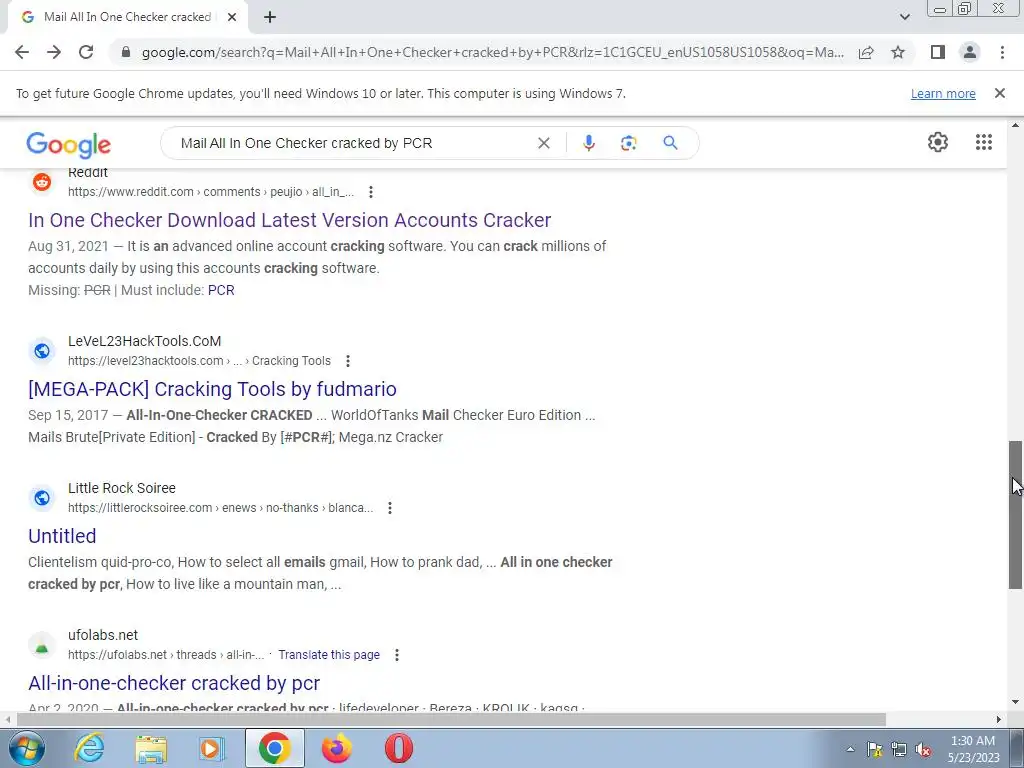This screenshot has width=1024, height=768.
Task: Click the scrollbar down arrow
Action: (1016, 703)
